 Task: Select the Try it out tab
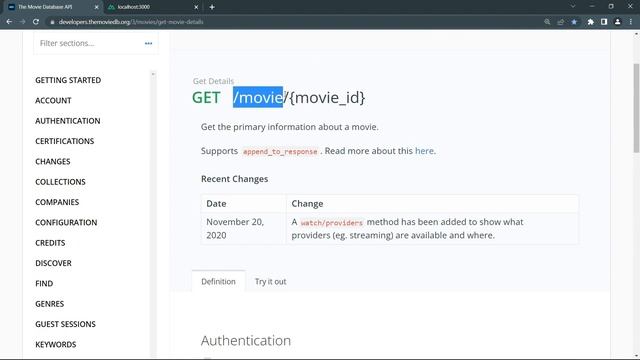(270, 281)
